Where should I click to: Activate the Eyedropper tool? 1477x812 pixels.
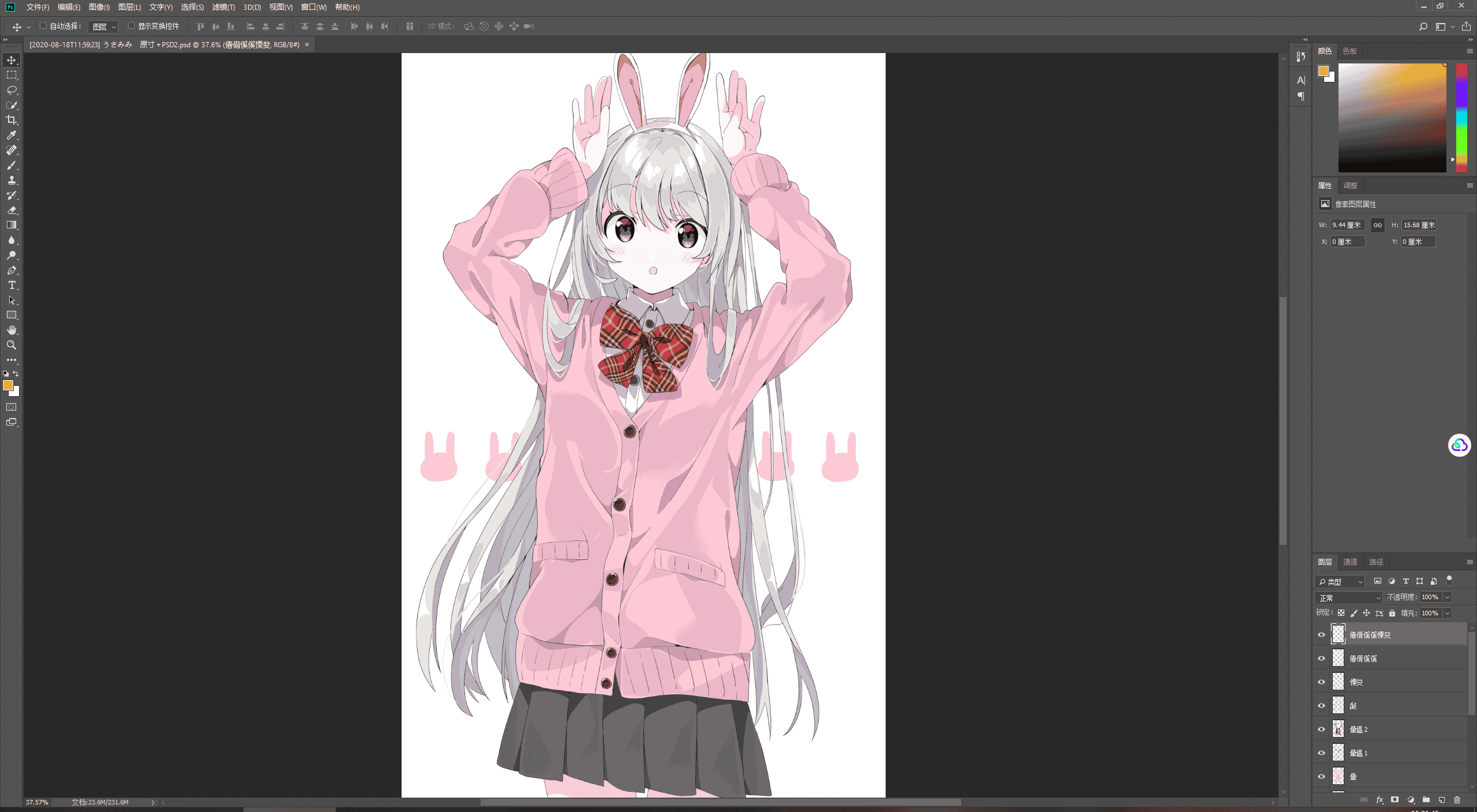[12, 135]
